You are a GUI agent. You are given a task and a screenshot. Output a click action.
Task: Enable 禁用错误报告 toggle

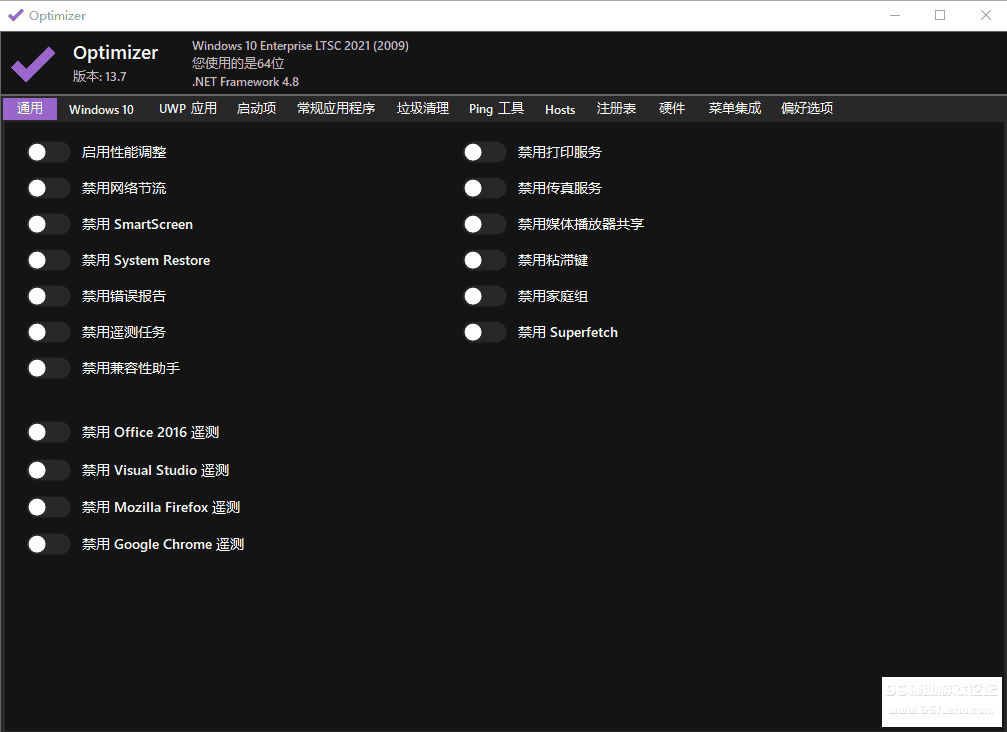(48, 296)
